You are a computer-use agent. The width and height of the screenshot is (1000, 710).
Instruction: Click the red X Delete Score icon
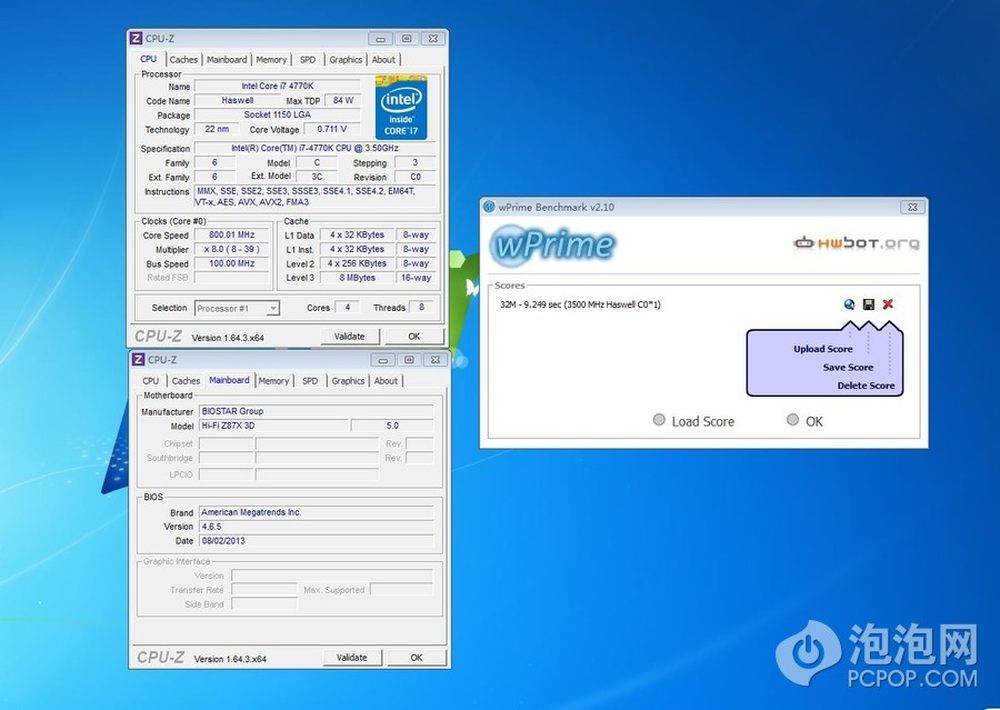pos(887,304)
